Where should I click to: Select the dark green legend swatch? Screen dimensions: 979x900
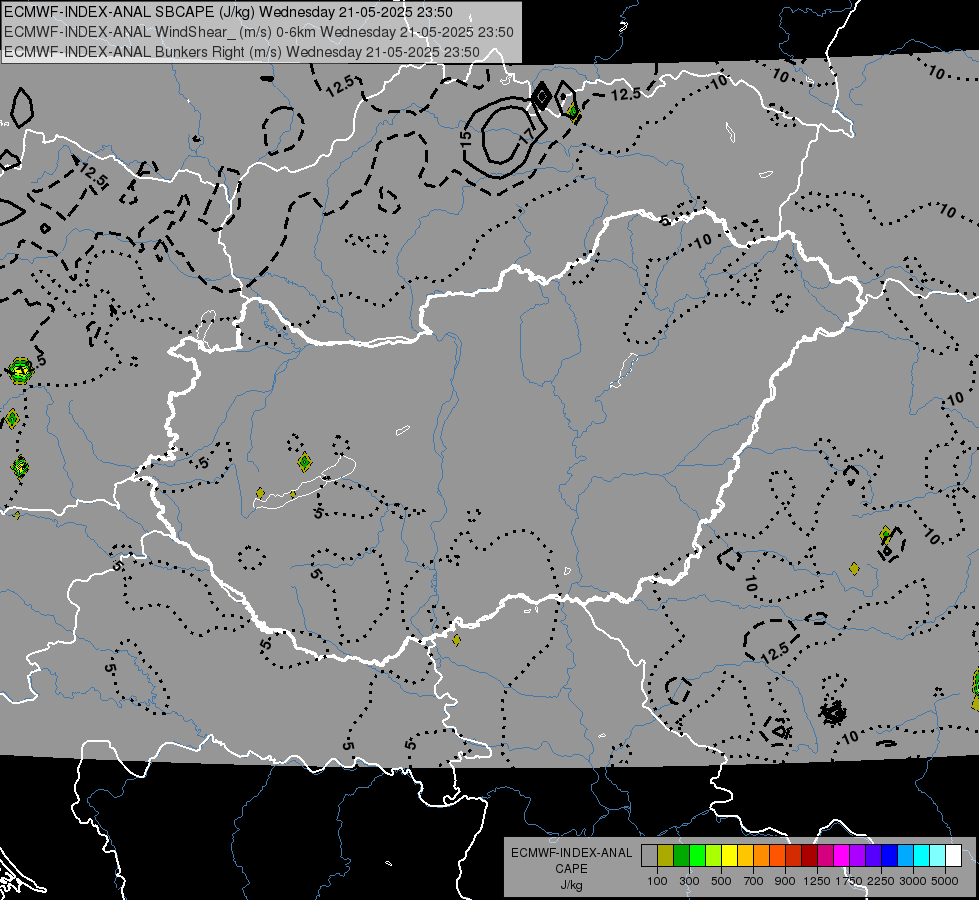[x=681, y=856]
